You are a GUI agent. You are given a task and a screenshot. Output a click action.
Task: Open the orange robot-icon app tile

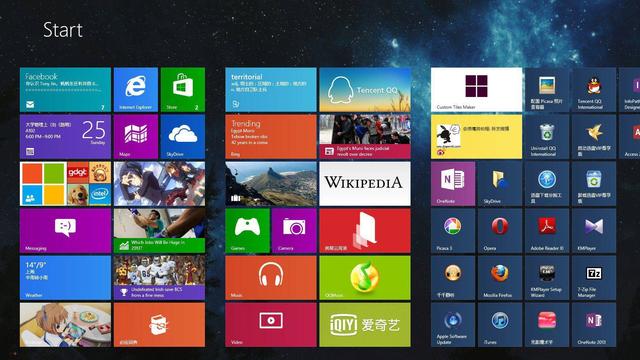[x=160, y=324]
